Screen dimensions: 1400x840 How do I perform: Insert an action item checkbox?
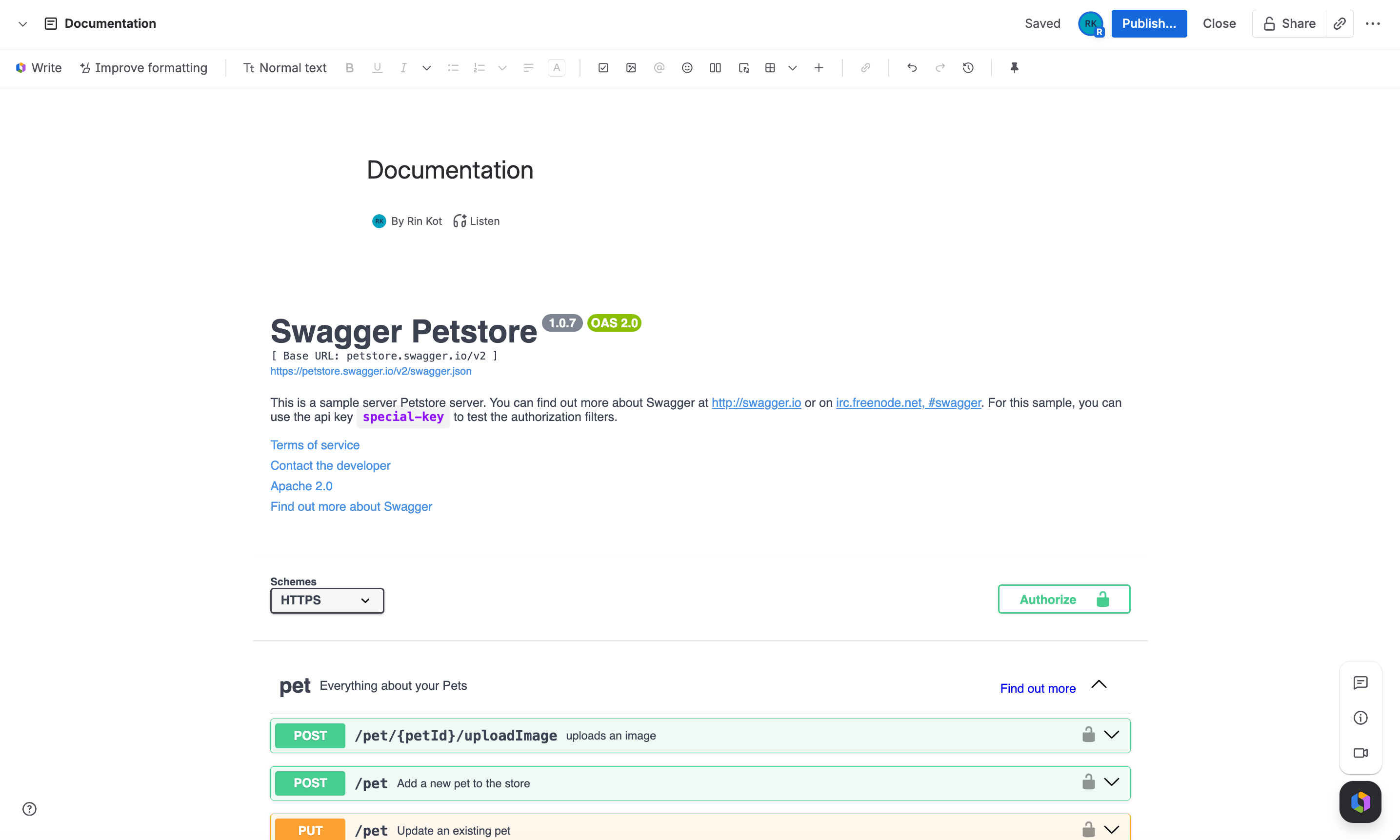(x=603, y=68)
